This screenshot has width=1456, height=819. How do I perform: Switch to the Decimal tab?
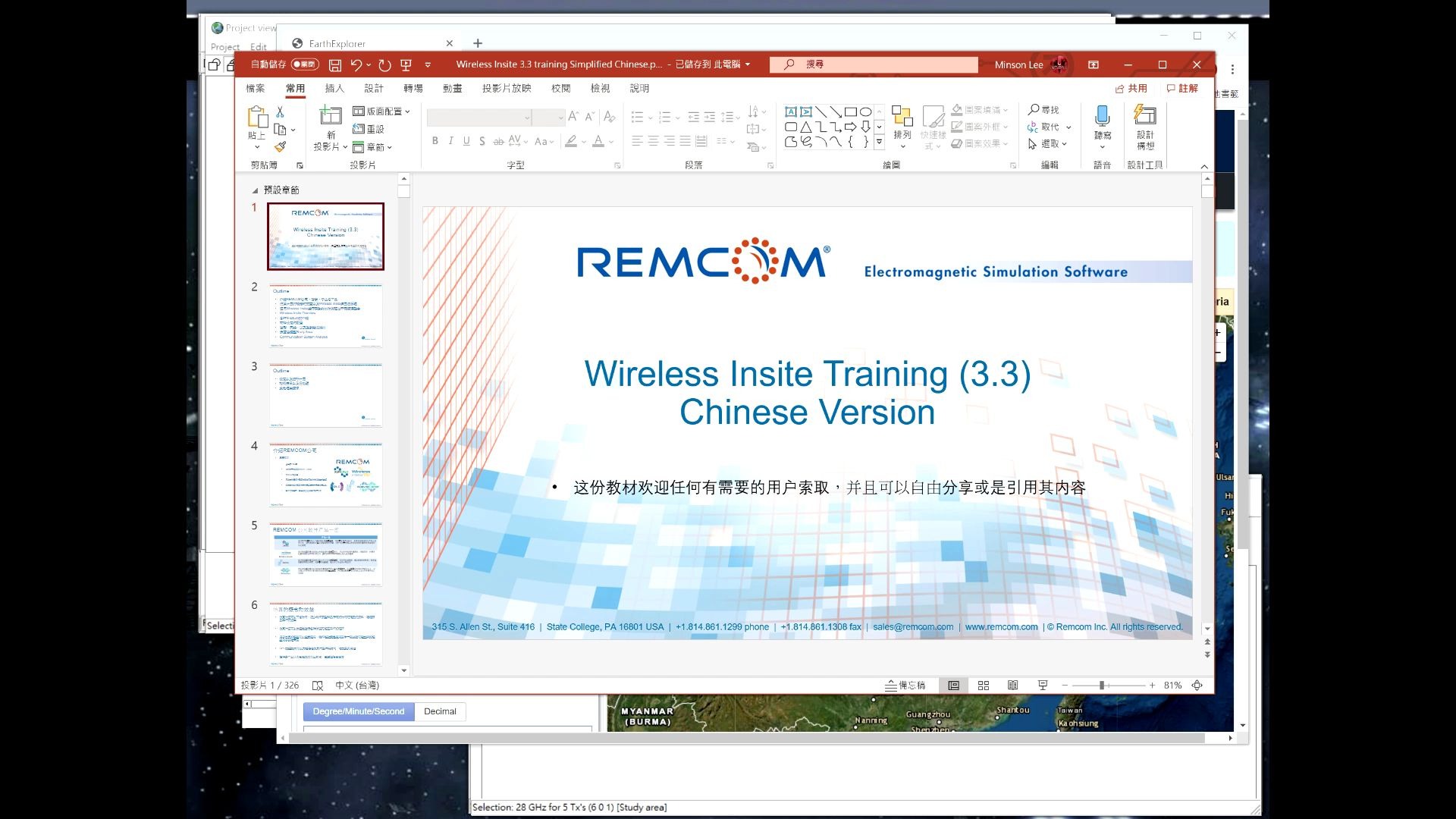440,711
